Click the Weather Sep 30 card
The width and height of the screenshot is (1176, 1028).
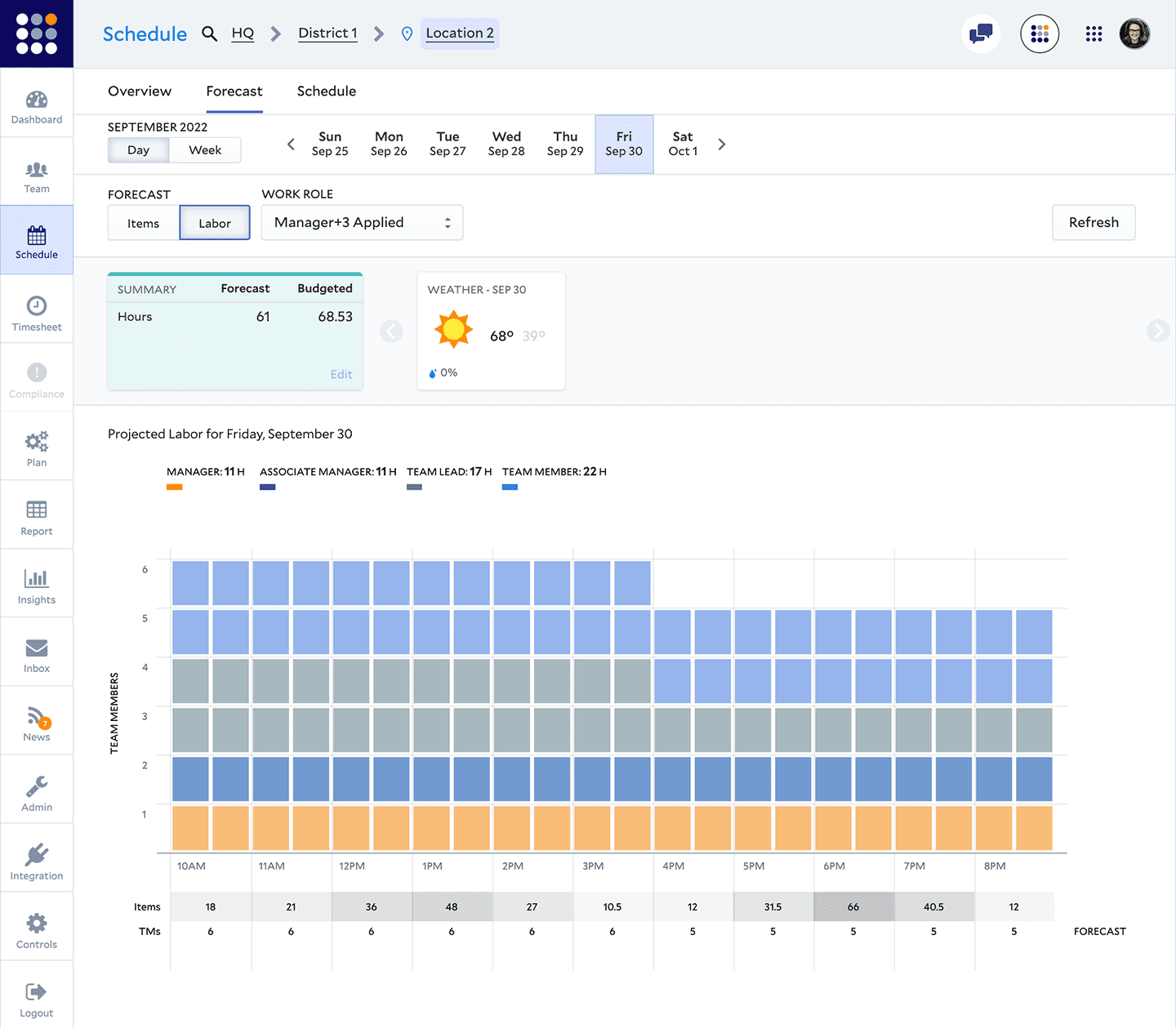tap(491, 331)
